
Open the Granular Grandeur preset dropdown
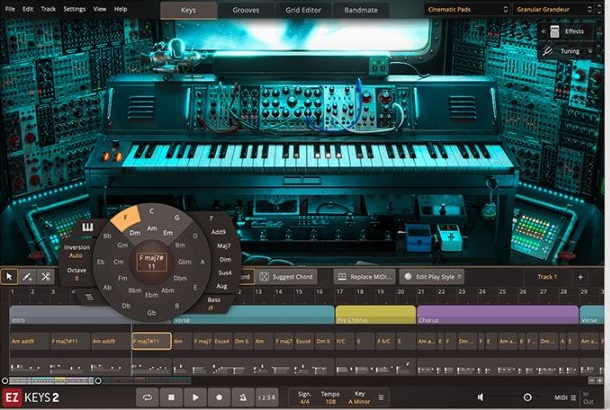[x=554, y=9]
